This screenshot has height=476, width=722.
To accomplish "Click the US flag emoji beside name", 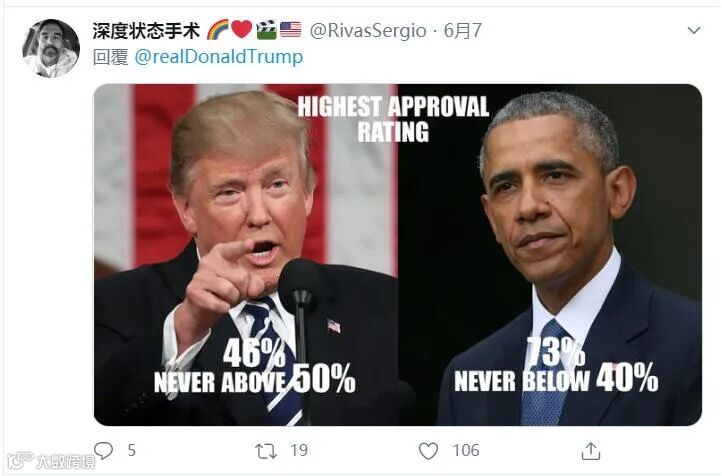I will coord(291,30).
